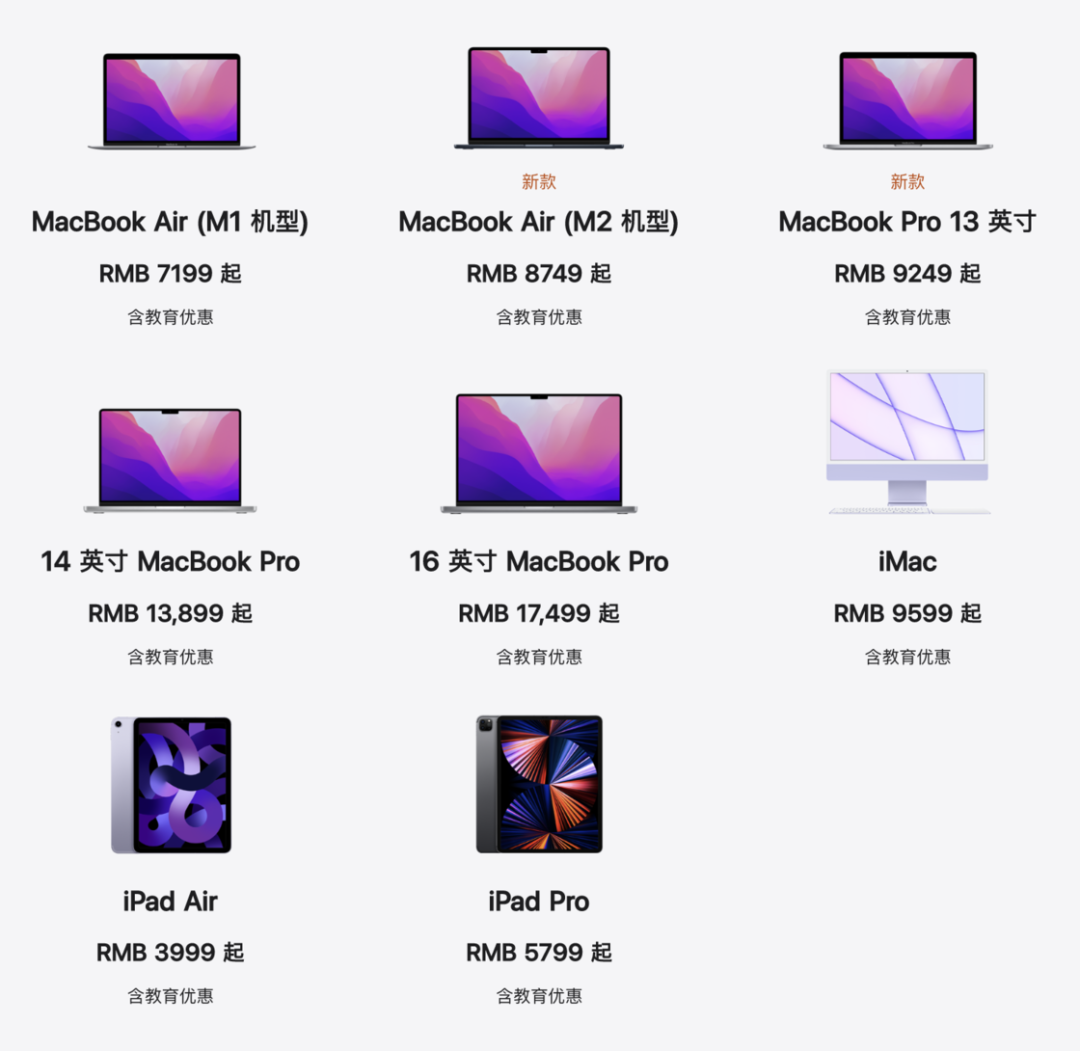Click the MacBook Air (M1 机型) title

(x=170, y=222)
